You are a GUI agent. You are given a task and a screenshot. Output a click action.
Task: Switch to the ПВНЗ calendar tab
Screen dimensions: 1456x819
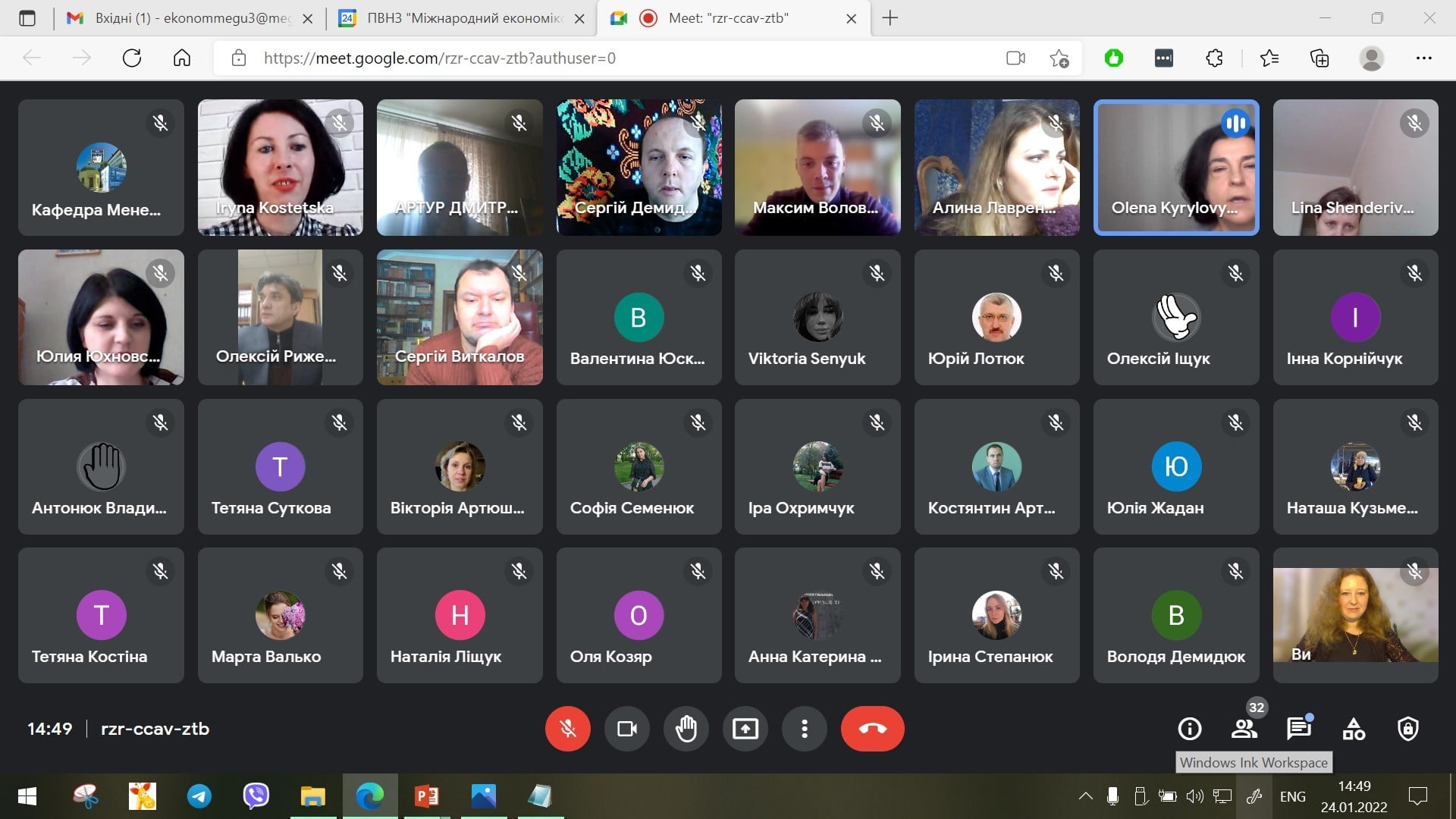point(463,18)
